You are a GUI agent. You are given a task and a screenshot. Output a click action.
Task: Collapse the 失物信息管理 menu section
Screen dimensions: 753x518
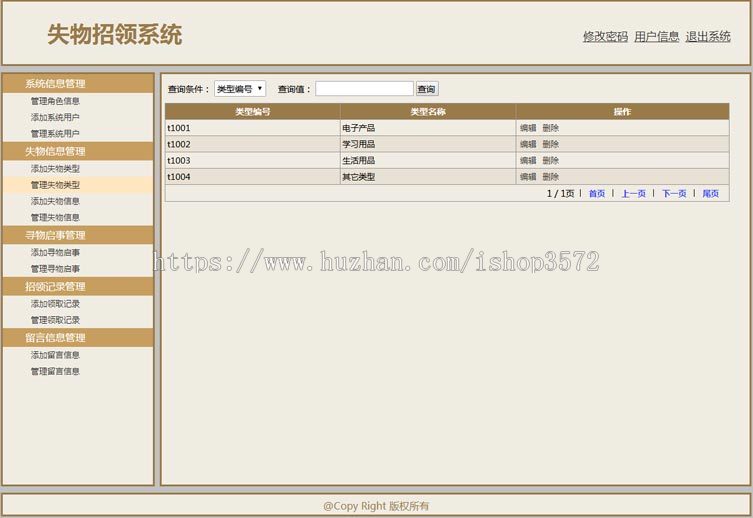[x=78, y=151]
